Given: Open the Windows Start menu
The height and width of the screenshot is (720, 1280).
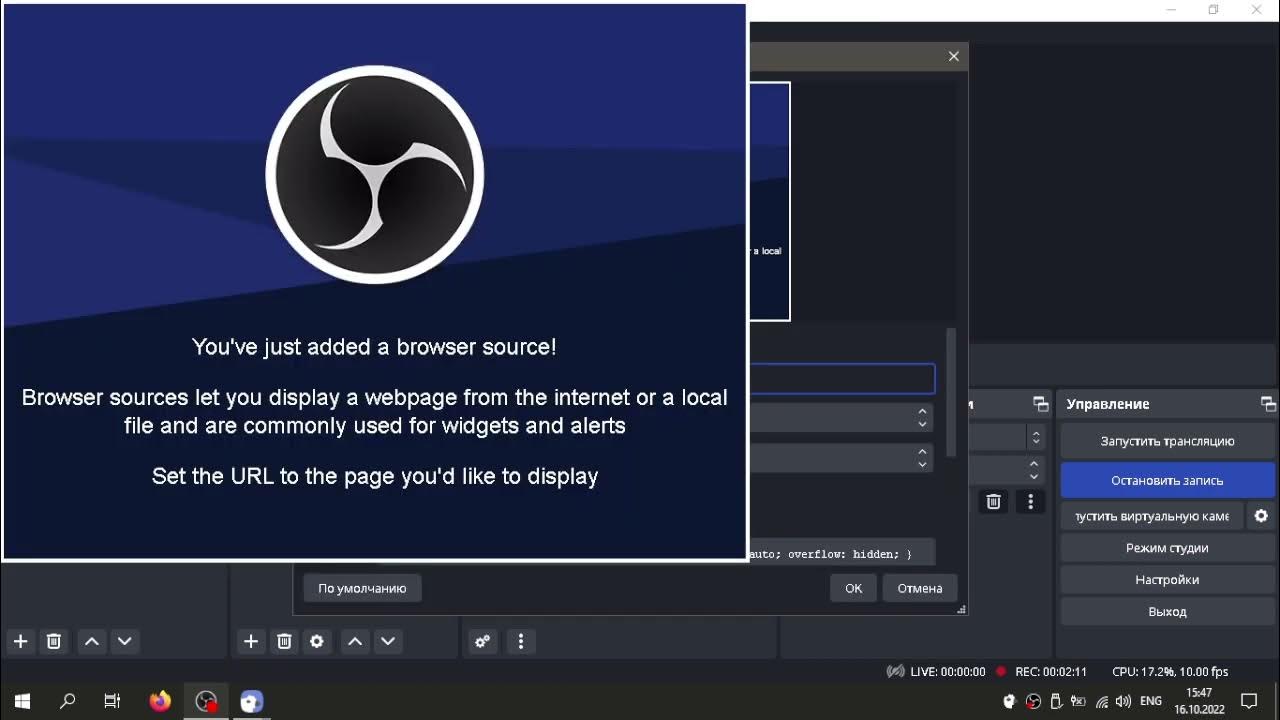Looking at the screenshot, I should point(22,701).
